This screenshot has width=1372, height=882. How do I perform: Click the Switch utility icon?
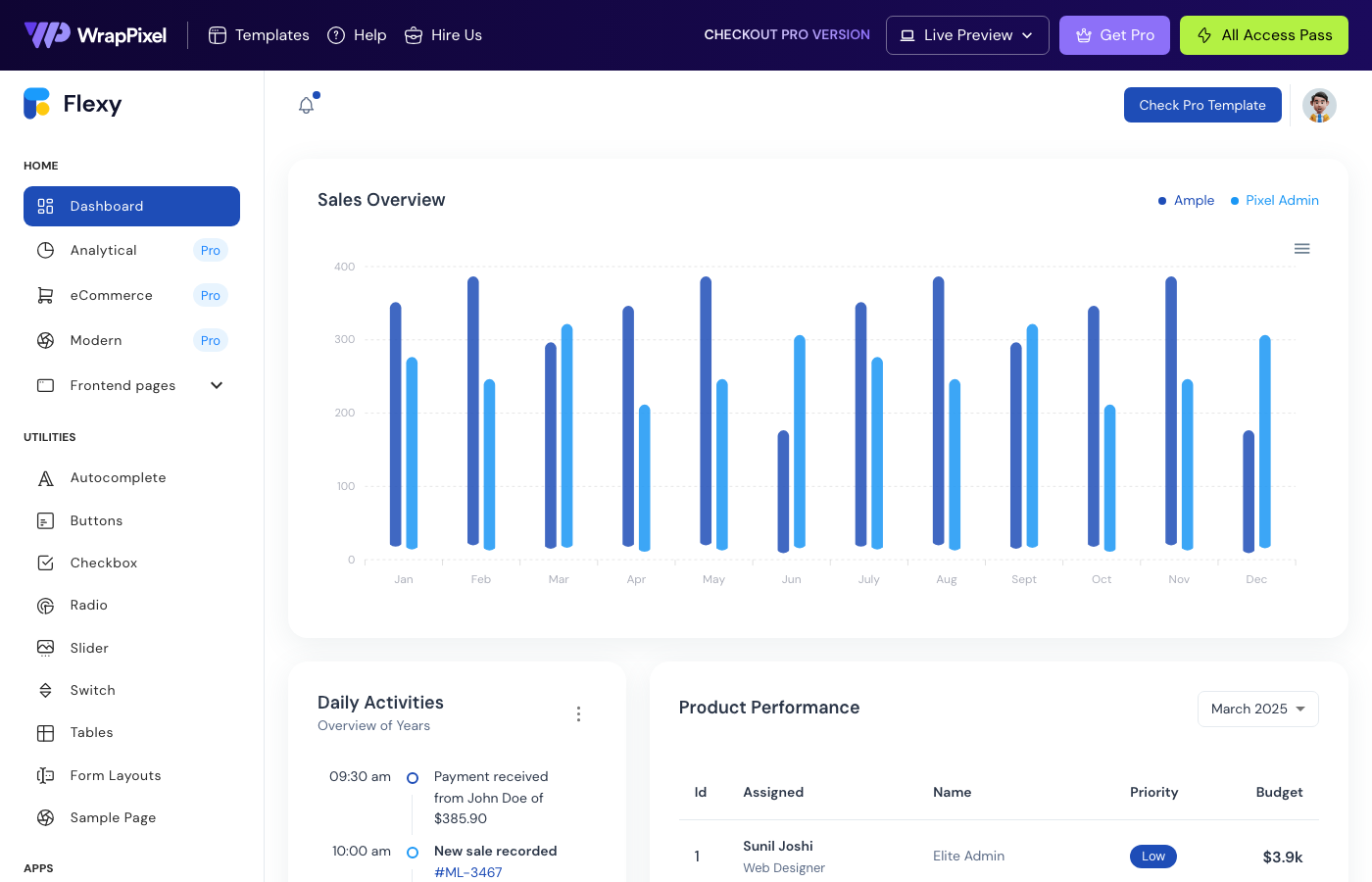pyautogui.click(x=45, y=690)
